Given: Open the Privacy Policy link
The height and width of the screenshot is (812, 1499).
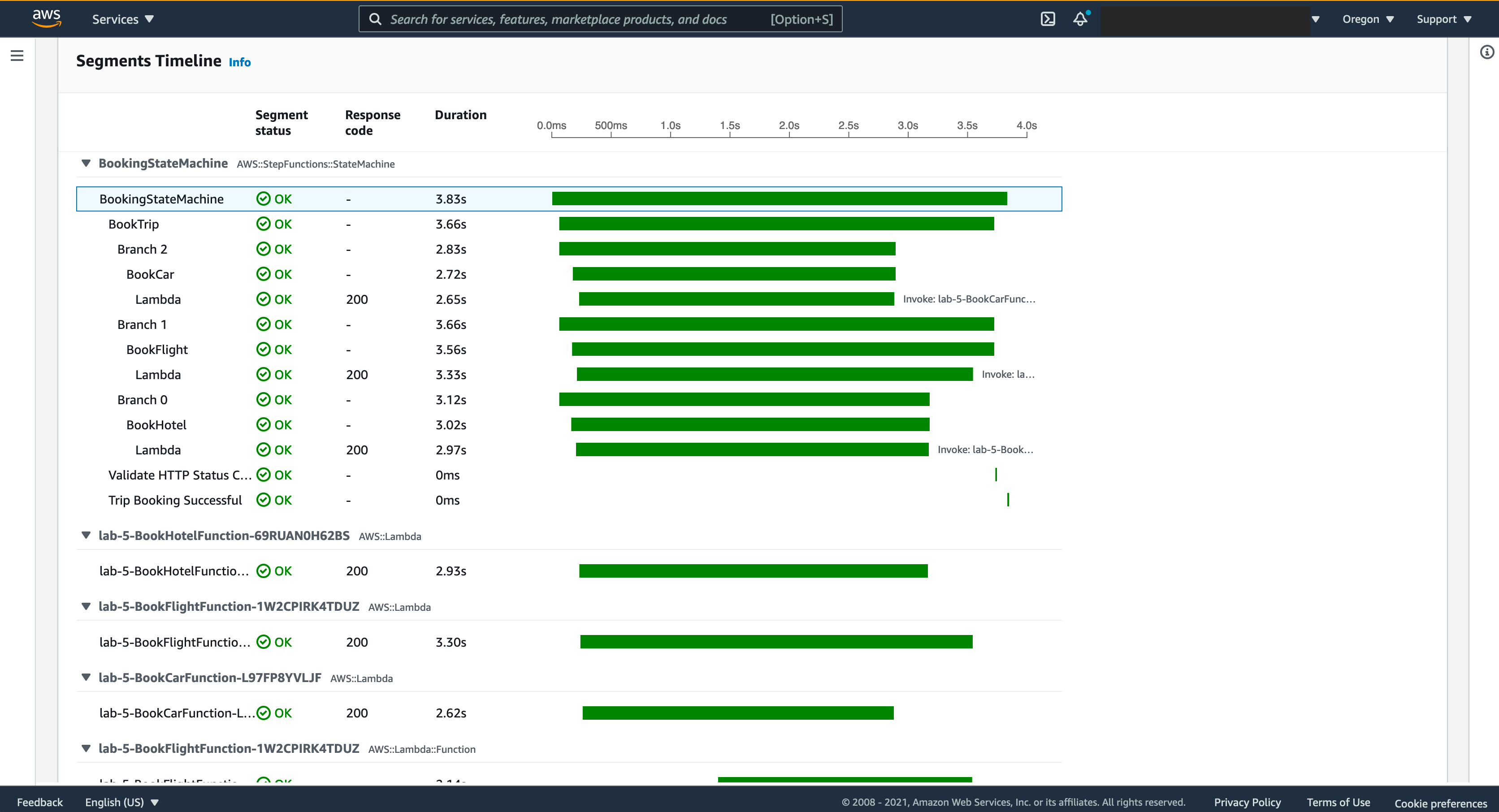Looking at the screenshot, I should (1247, 802).
